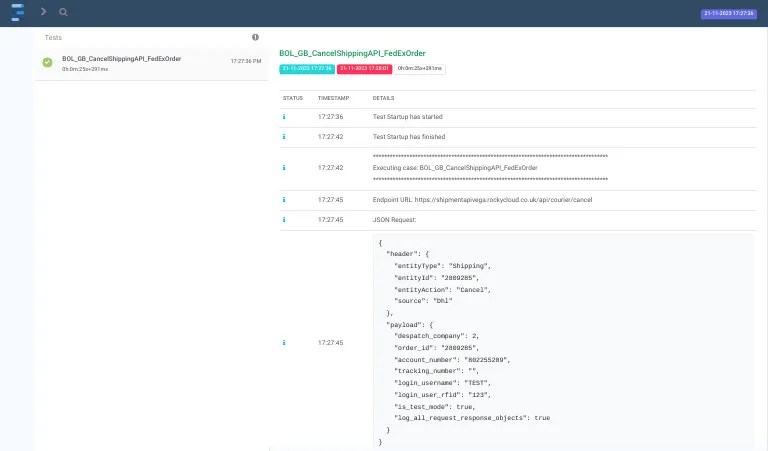Click the DETAILS column header
The width and height of the screenshot is (768, 451).
(384, 98)
